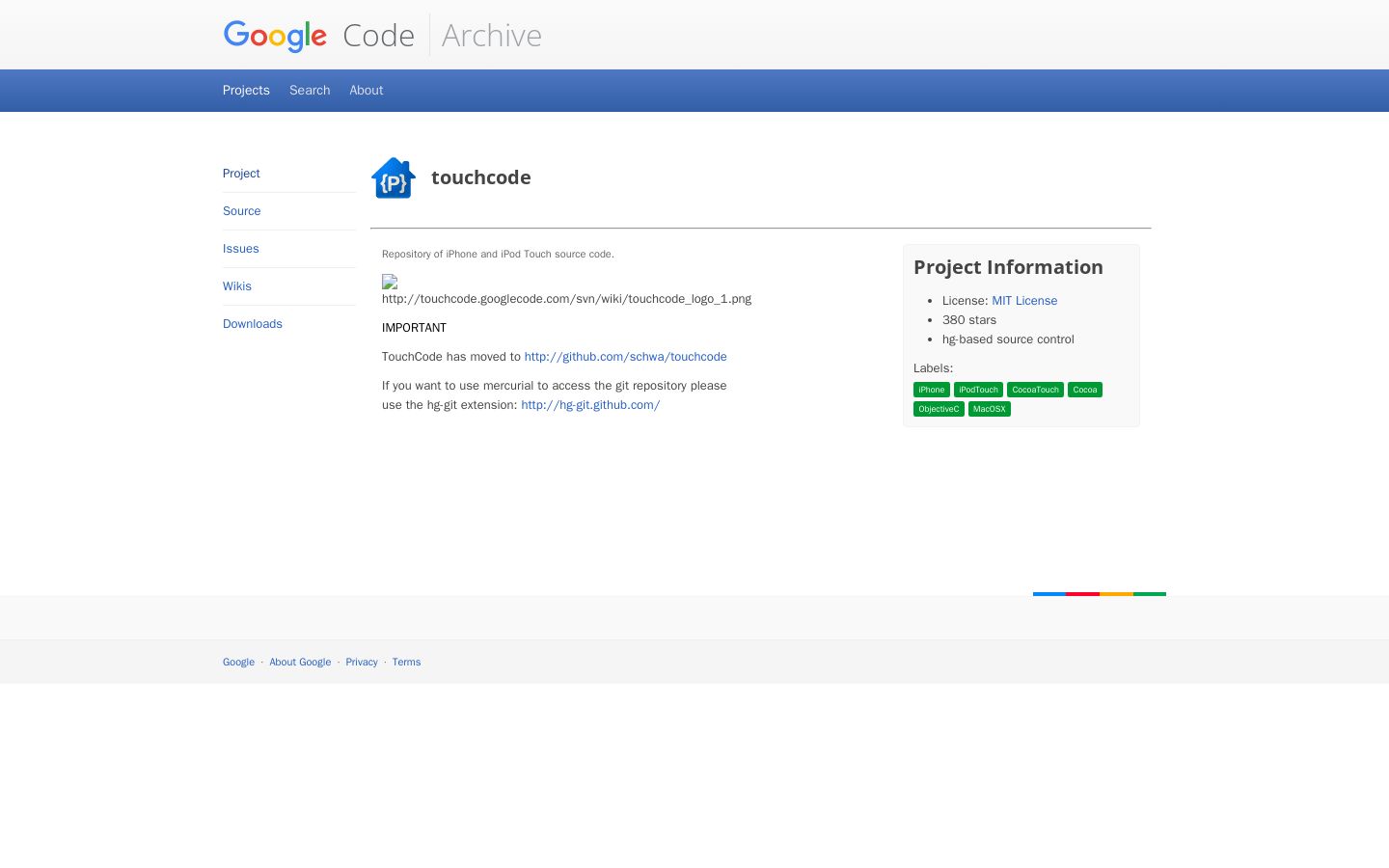Screen dimensions: 1389x868
Task: Click the ObjectiveC label tag
Action: [x=939, y=409]
